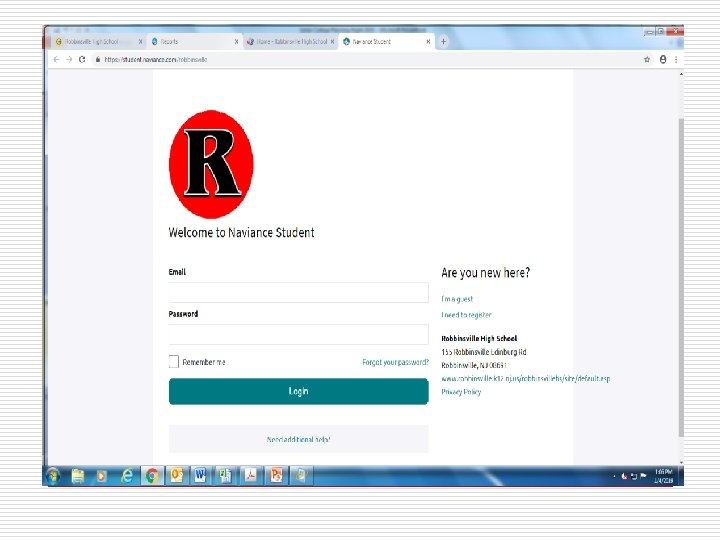This screenshot has height=540, width=720.
Task: Close the first Robbinsville High School tab
Action: coord(141,41)
